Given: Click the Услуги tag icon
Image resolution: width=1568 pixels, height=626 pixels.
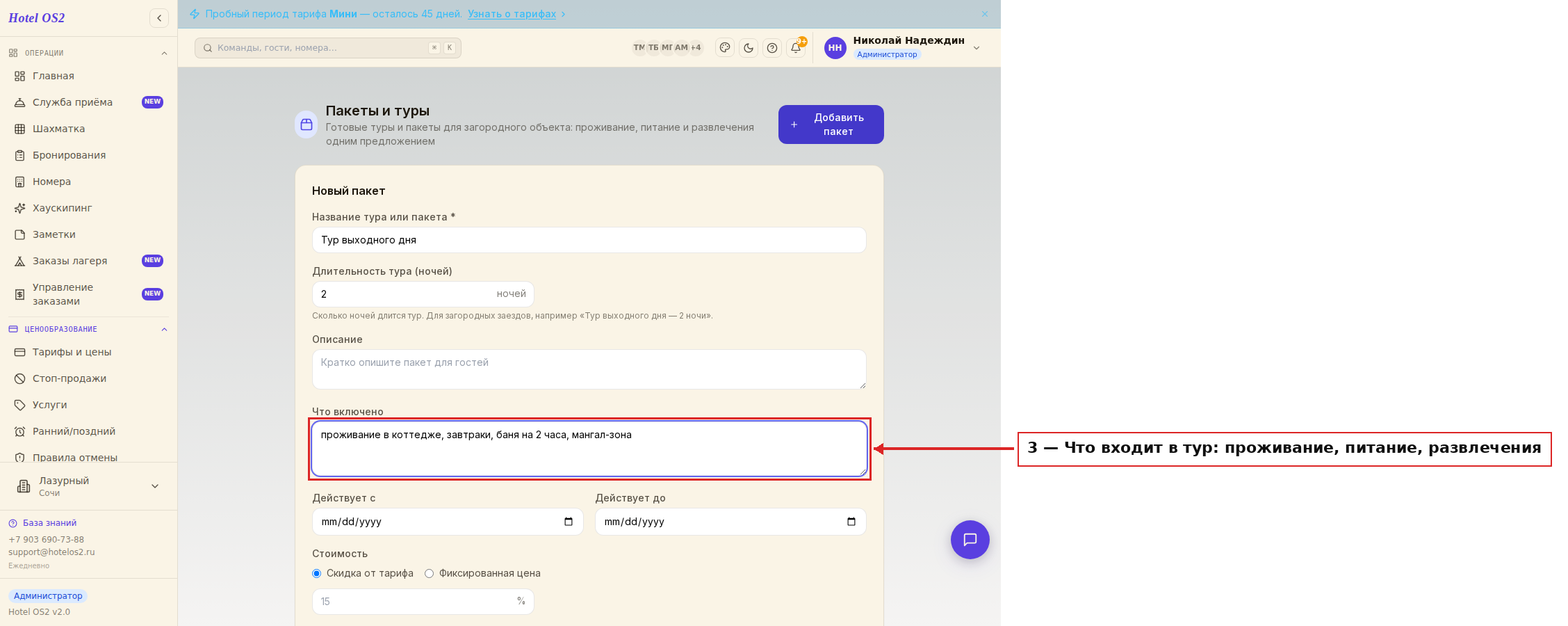Looking at the screenshot, I should (x=20, y=405).
